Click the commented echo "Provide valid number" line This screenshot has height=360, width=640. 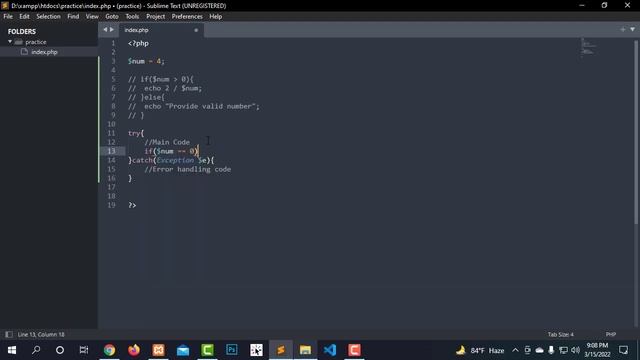(194, 106)
